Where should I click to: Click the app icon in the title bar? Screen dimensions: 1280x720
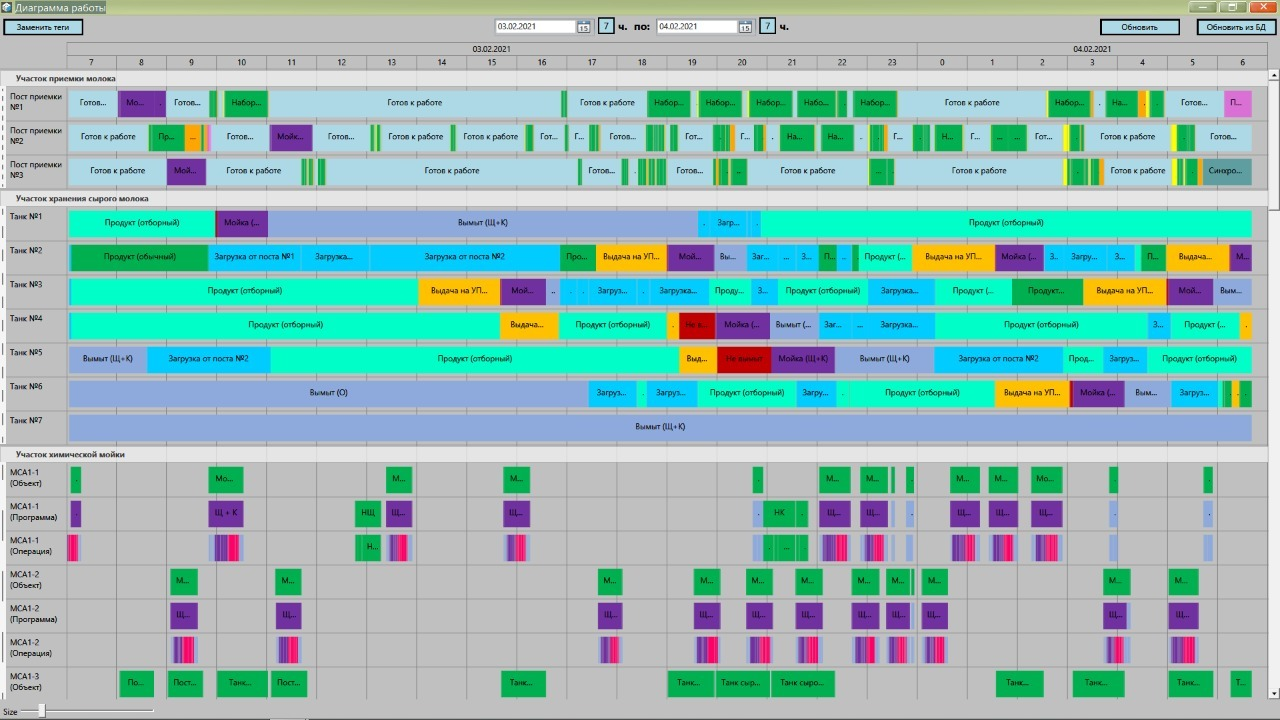(x=7, y=7)
